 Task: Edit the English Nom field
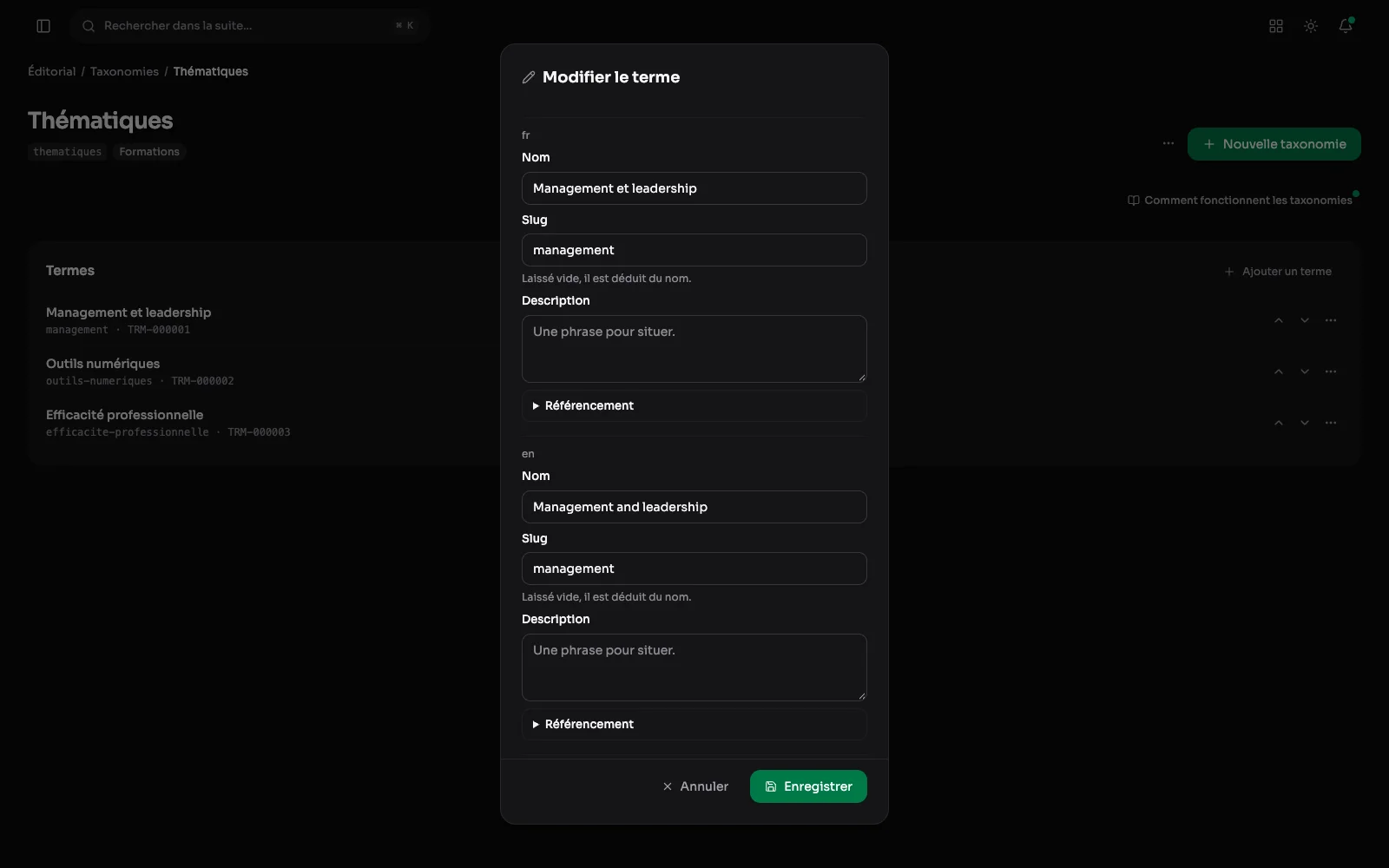[x=694, y=507]
